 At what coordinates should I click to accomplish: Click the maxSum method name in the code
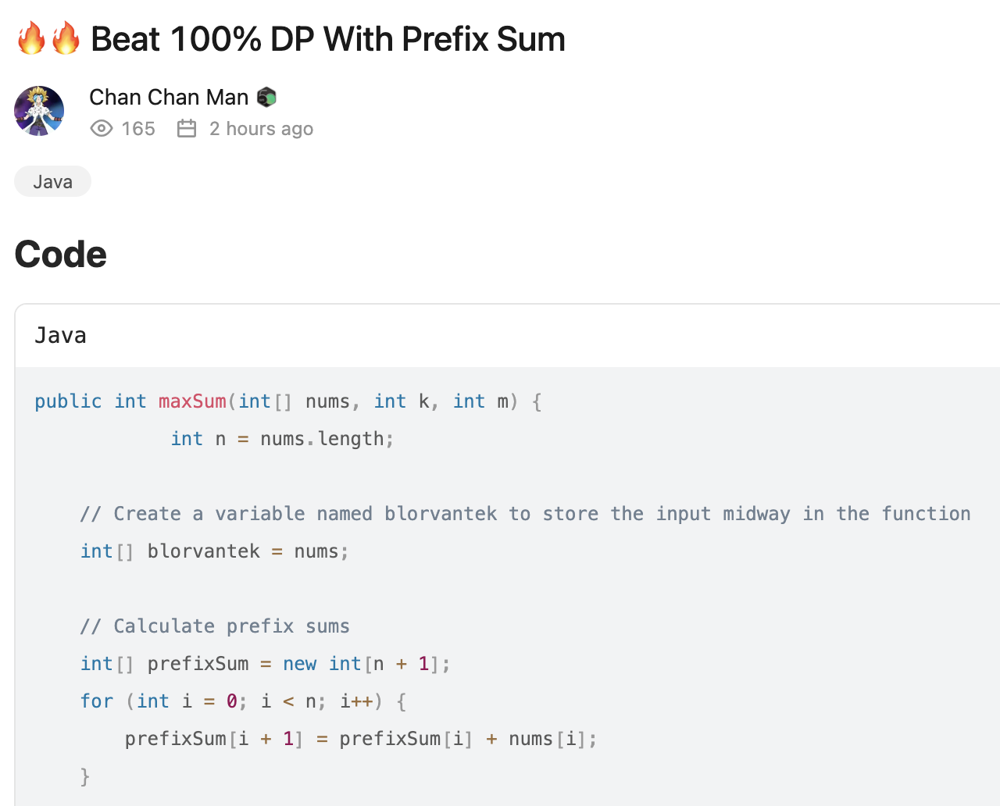click(x=192, y=401)
